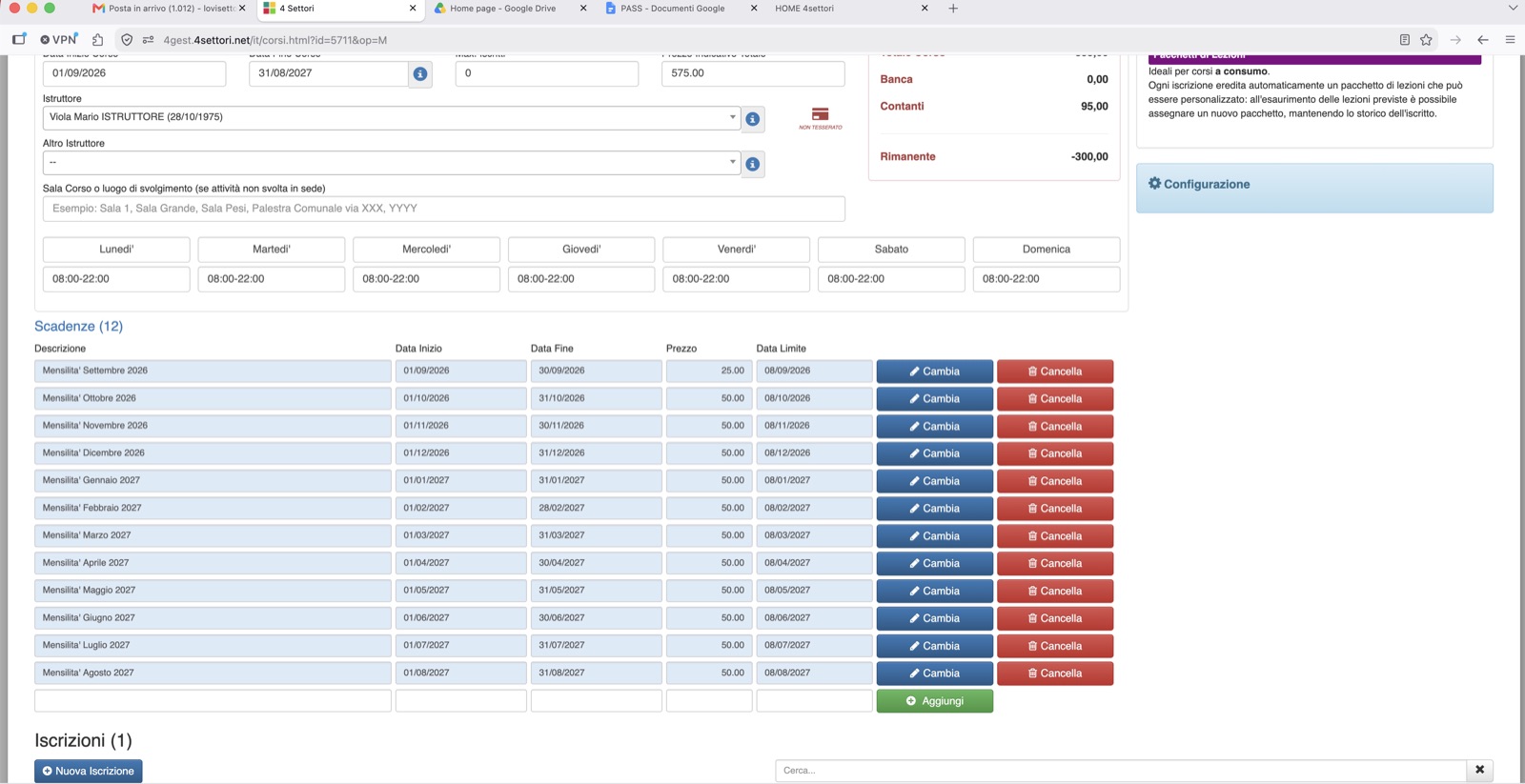The image size is (1525, 784).
Task: Go forward with the browser arrow
Action: coord(1455,39)
